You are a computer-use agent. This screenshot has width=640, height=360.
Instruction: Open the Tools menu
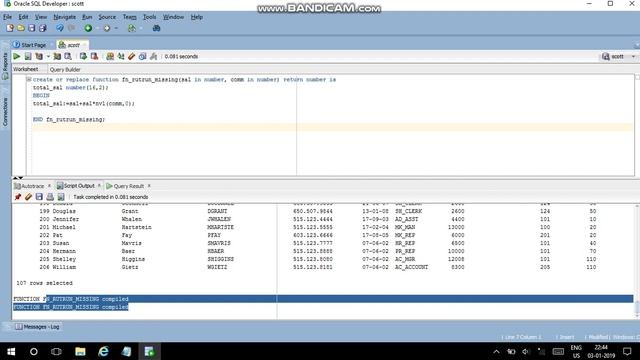149,17
